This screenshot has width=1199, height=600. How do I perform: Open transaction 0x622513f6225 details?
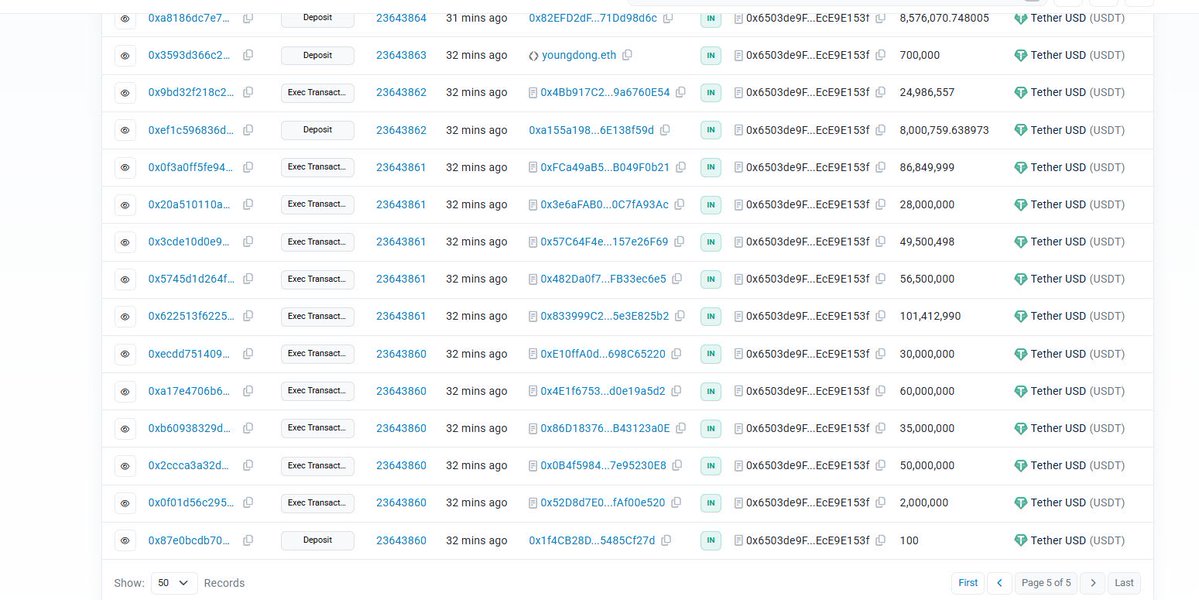click(x=191, y=316)
